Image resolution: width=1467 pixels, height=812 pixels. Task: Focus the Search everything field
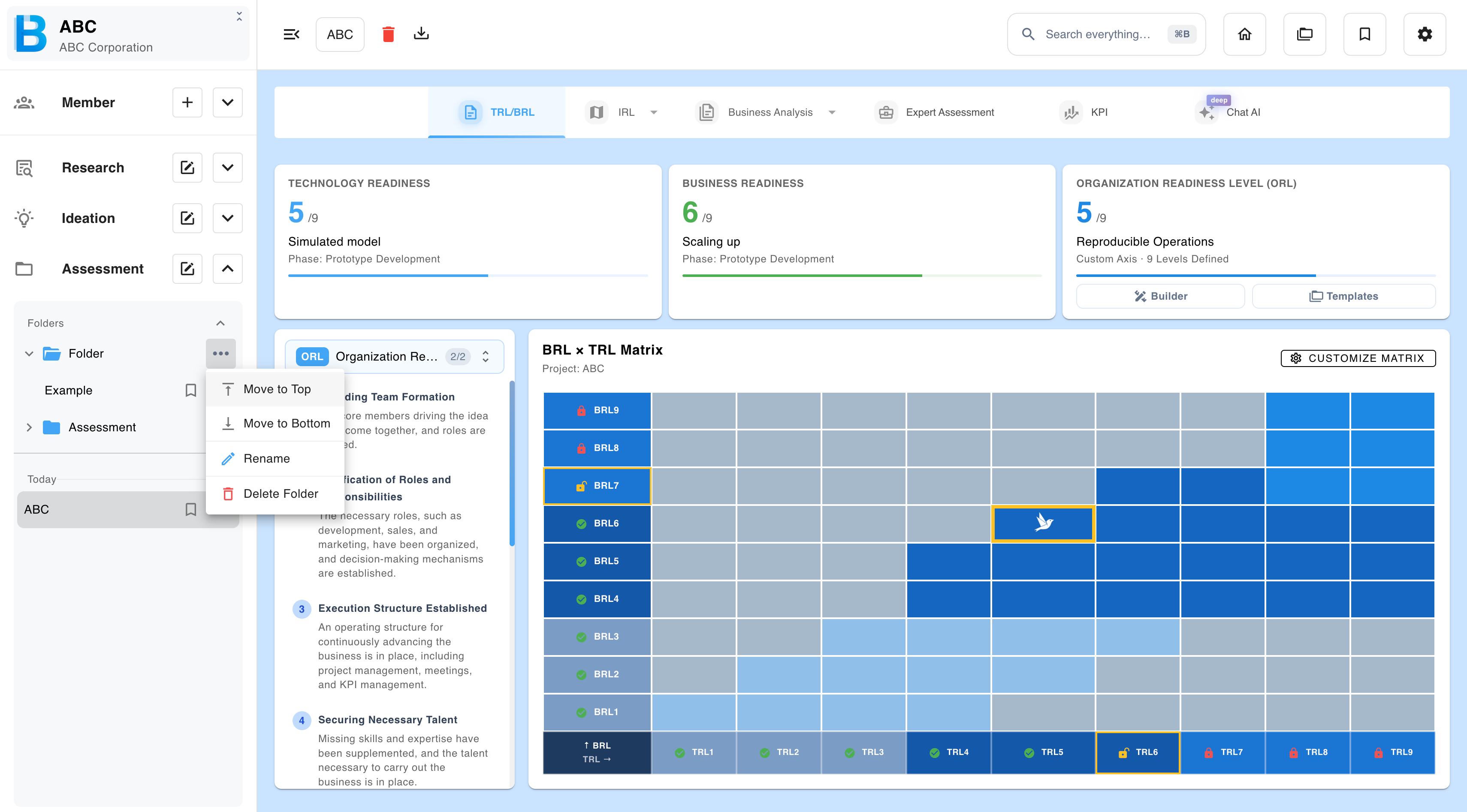[x=1106, y=34]
